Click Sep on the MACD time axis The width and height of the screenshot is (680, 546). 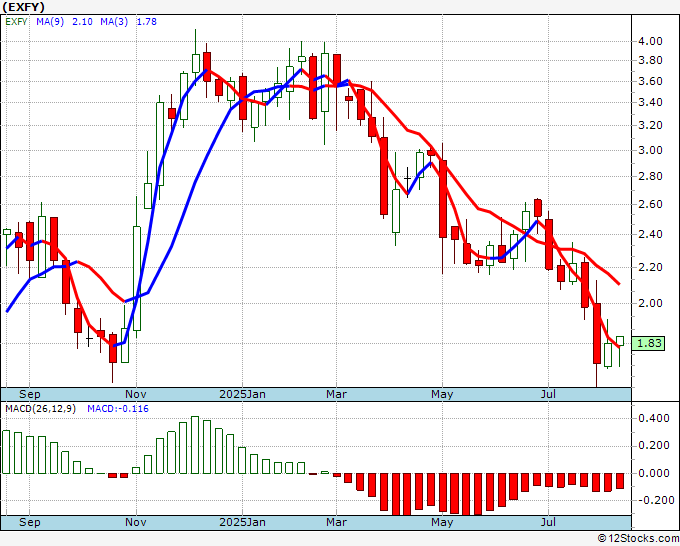pyautogui.click(x=29, y=522)
